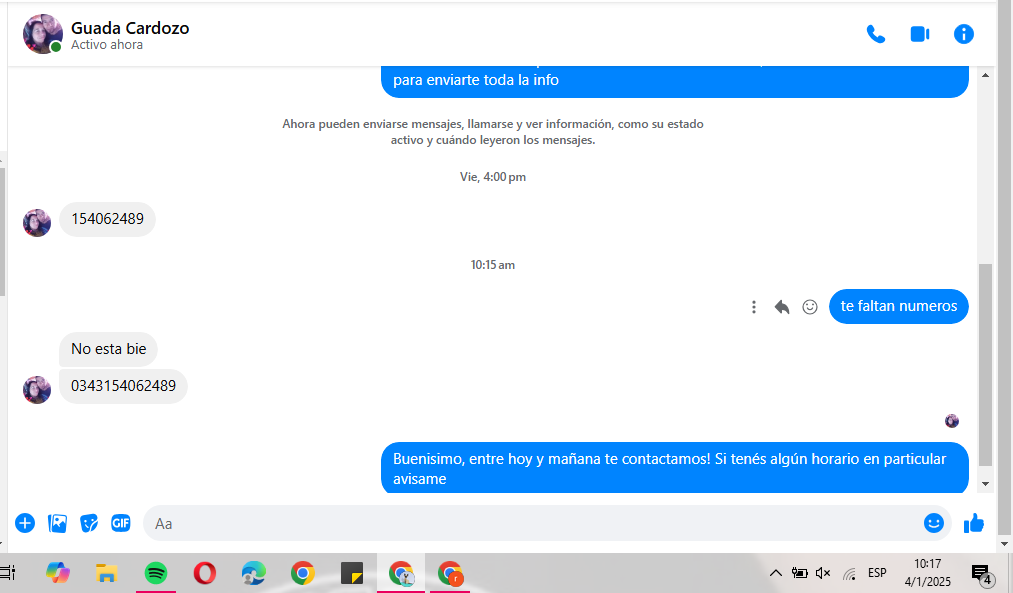
Task: Toggle muted volume in system tray
Action: [x=823, y=573]
